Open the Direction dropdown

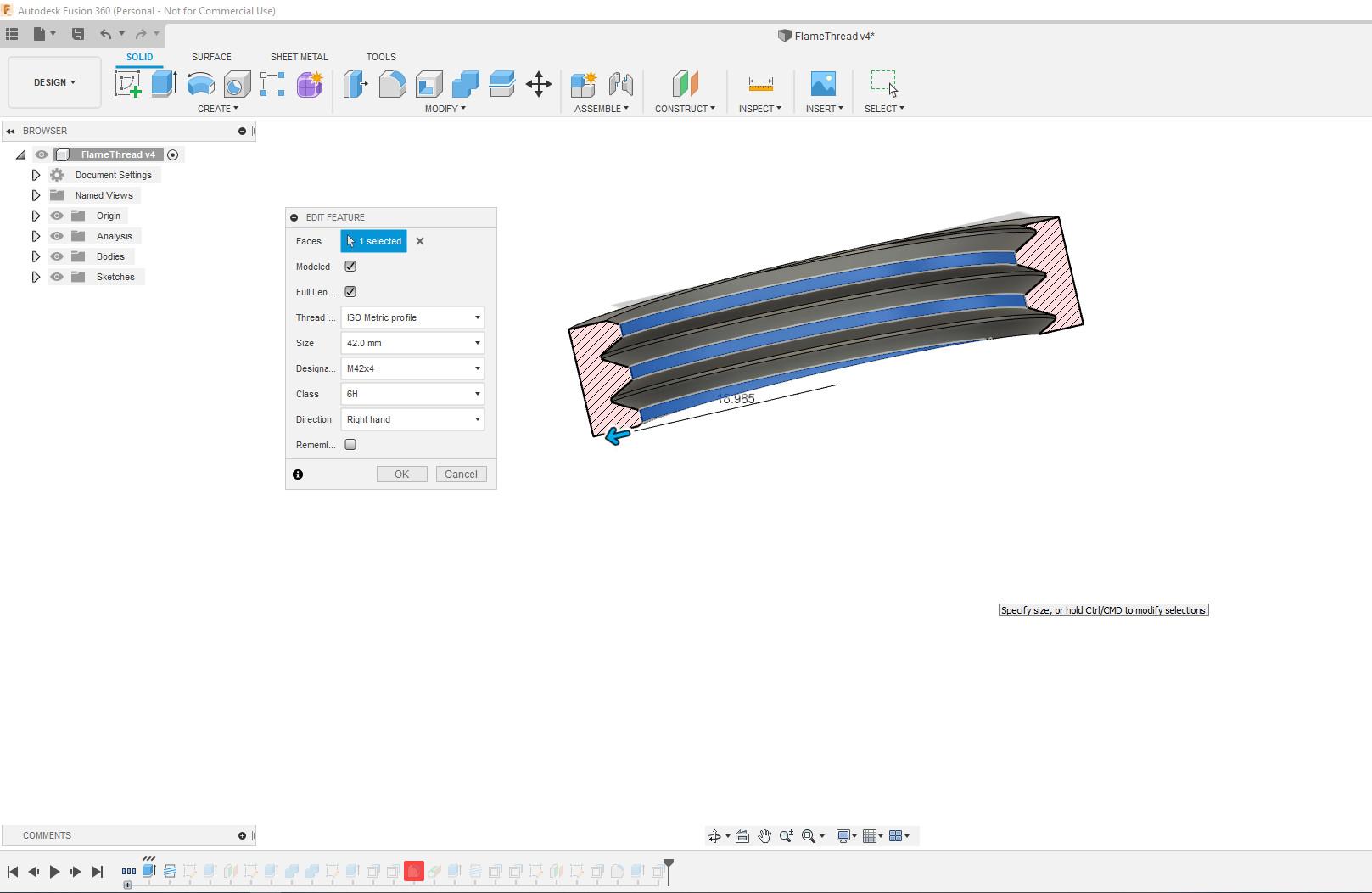412,419
